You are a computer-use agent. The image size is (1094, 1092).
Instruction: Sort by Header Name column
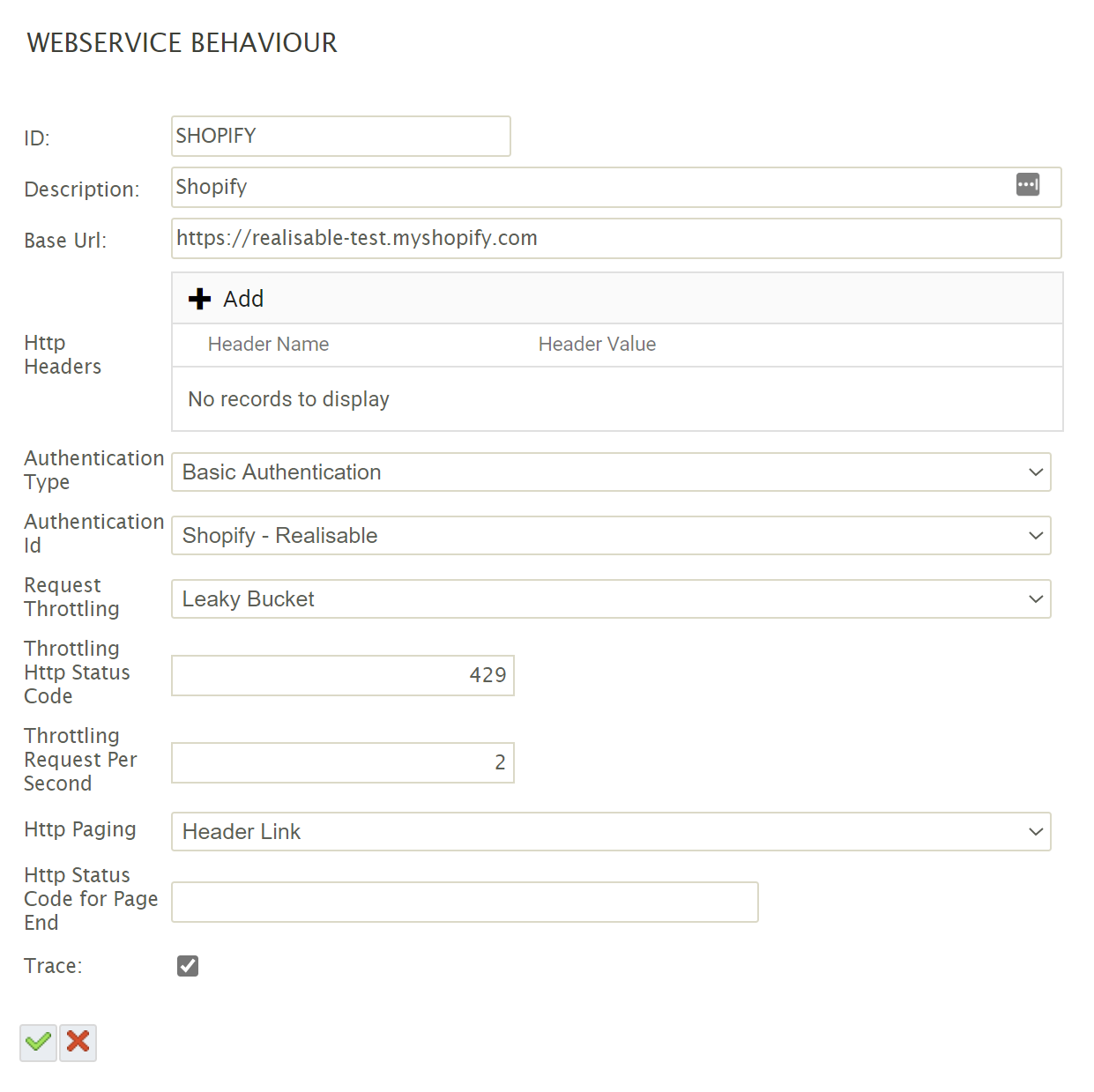(x=268, y=345)
